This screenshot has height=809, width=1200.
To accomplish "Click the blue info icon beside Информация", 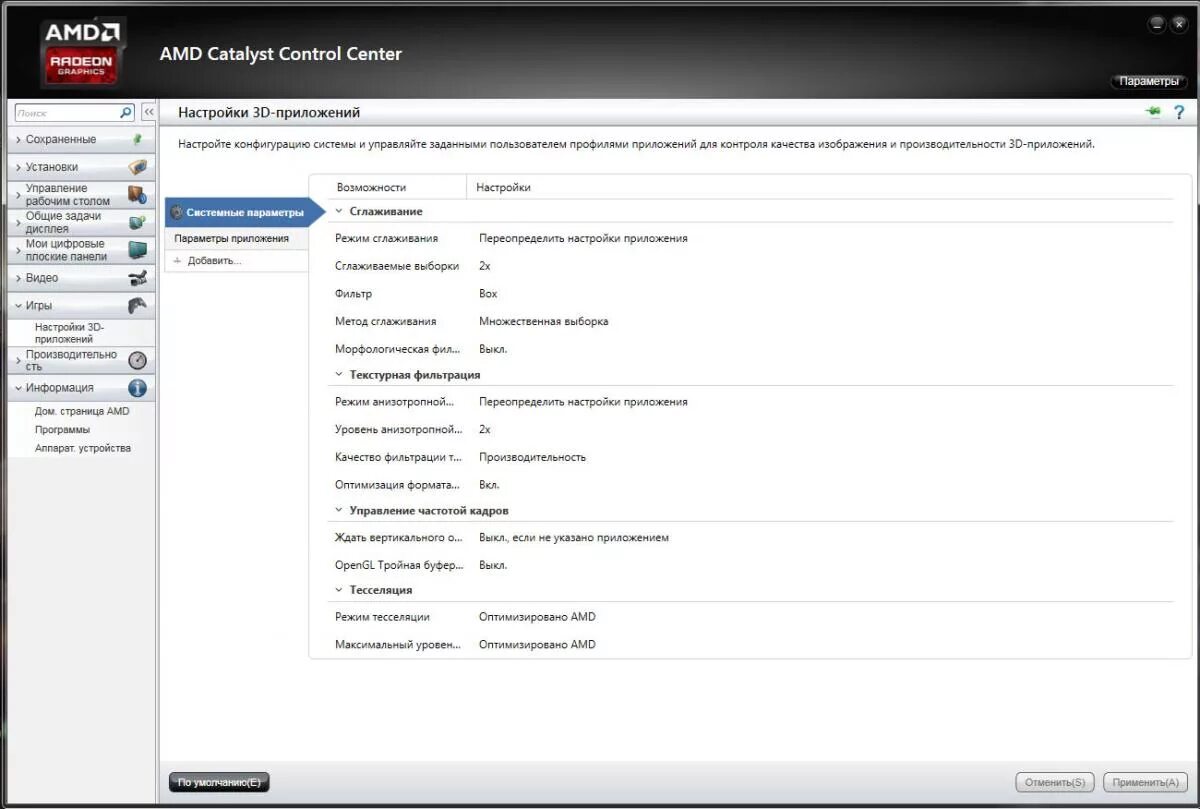I will click(x=137, y=388).
